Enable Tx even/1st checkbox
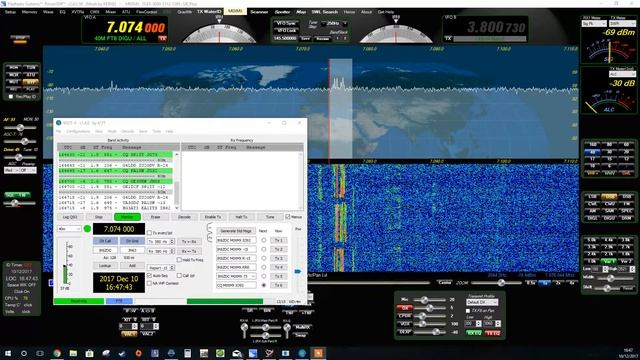This screenshot has height=360, width=640. [149, 233]
